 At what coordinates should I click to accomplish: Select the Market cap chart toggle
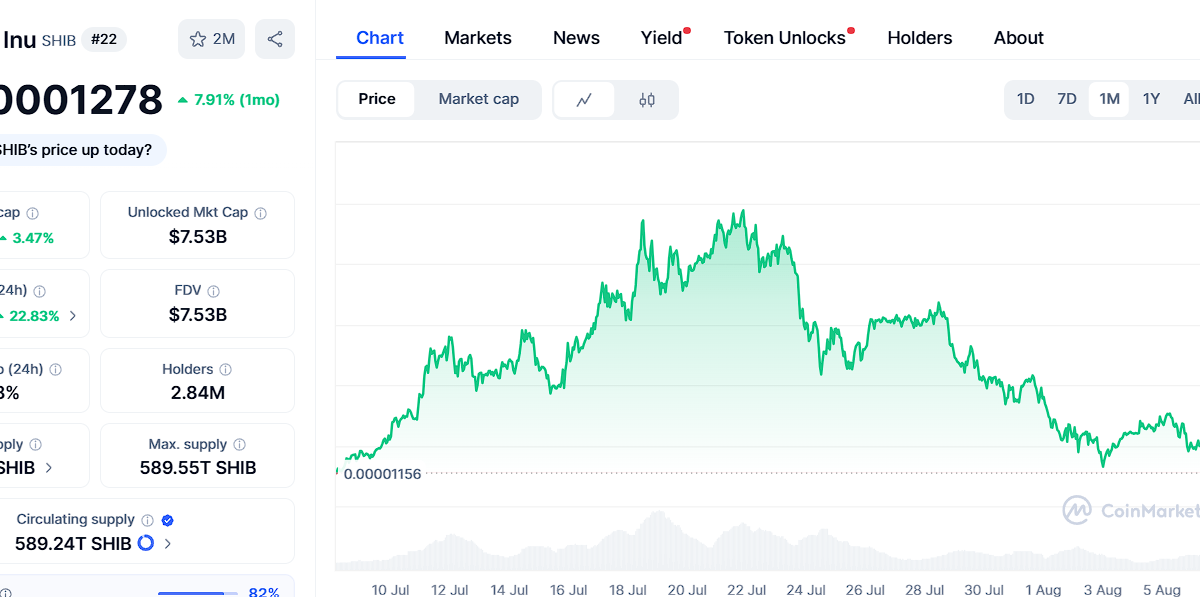tap(478, 99)
